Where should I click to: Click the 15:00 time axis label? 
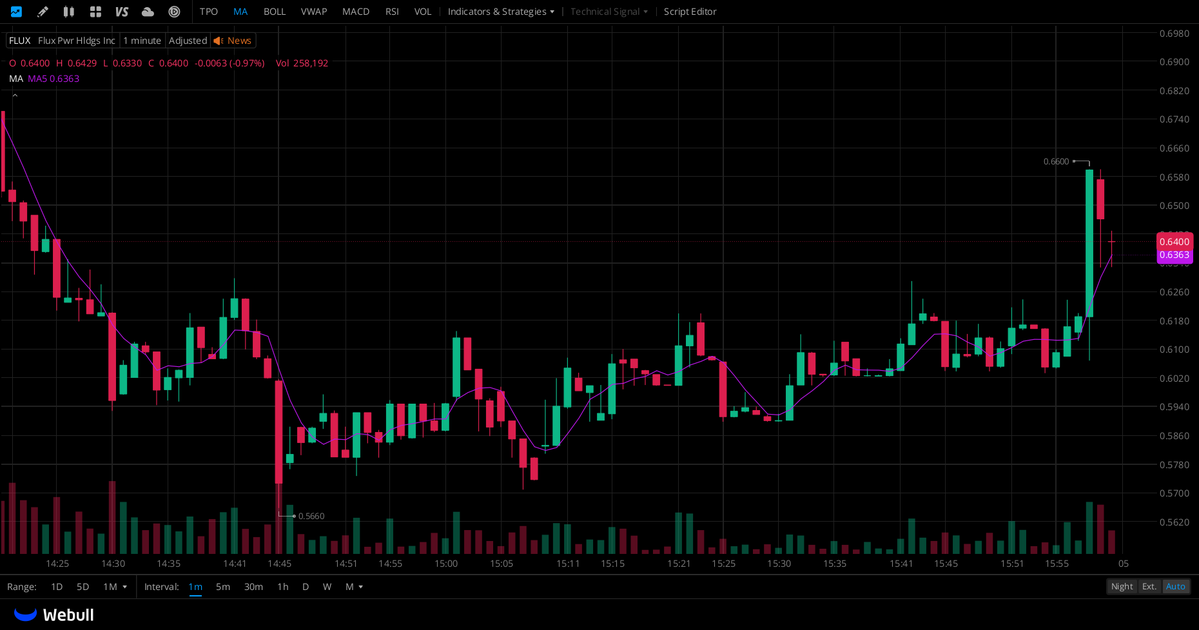[x=446, y=563]
